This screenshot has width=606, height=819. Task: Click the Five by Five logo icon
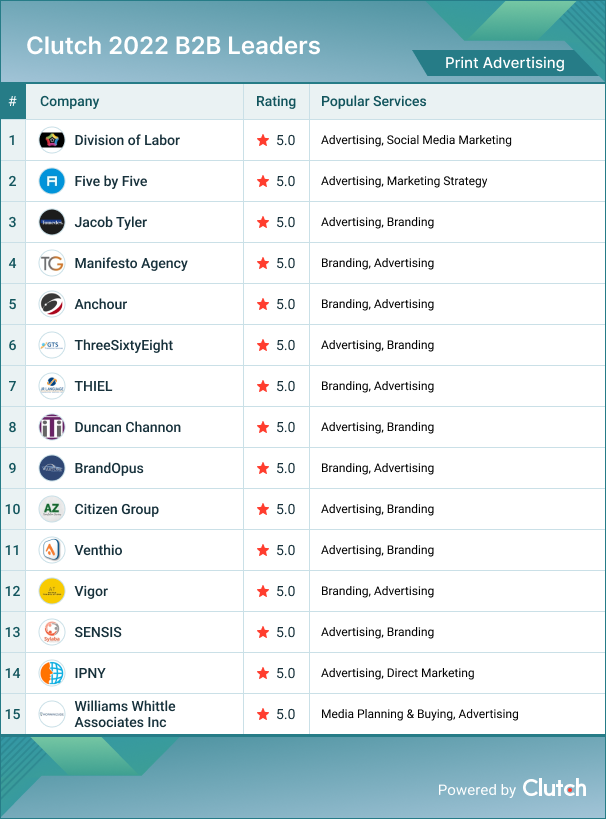click(52, 181)
